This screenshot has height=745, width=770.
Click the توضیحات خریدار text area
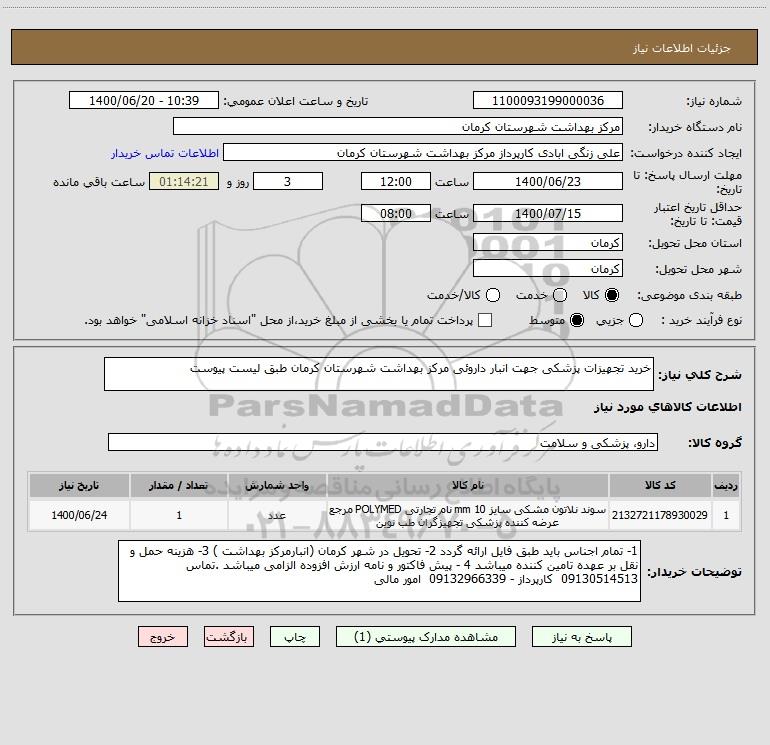(379, 571)
